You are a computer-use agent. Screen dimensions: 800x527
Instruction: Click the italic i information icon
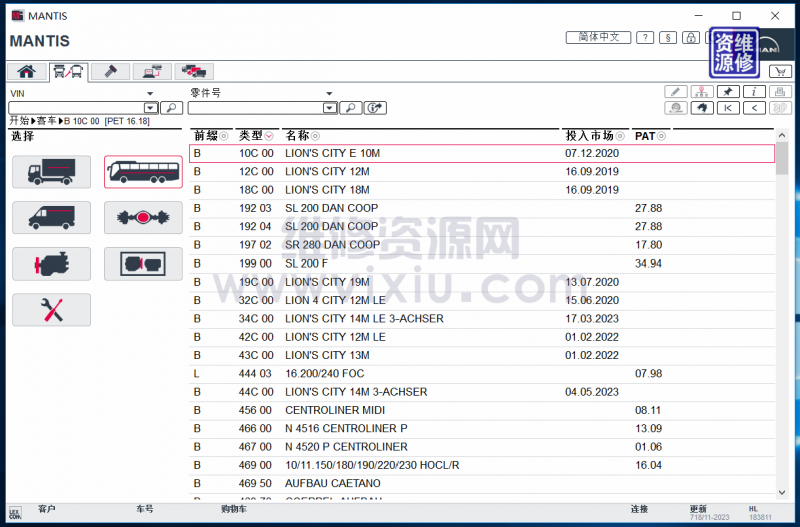point(754,92)
